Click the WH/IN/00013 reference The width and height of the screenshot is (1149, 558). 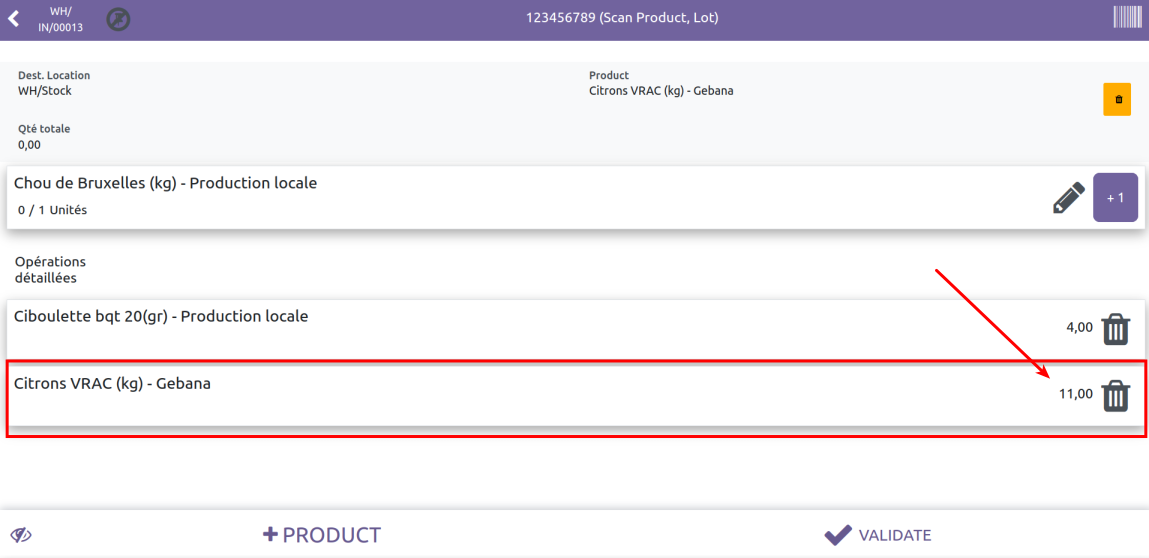pos(60,19)
